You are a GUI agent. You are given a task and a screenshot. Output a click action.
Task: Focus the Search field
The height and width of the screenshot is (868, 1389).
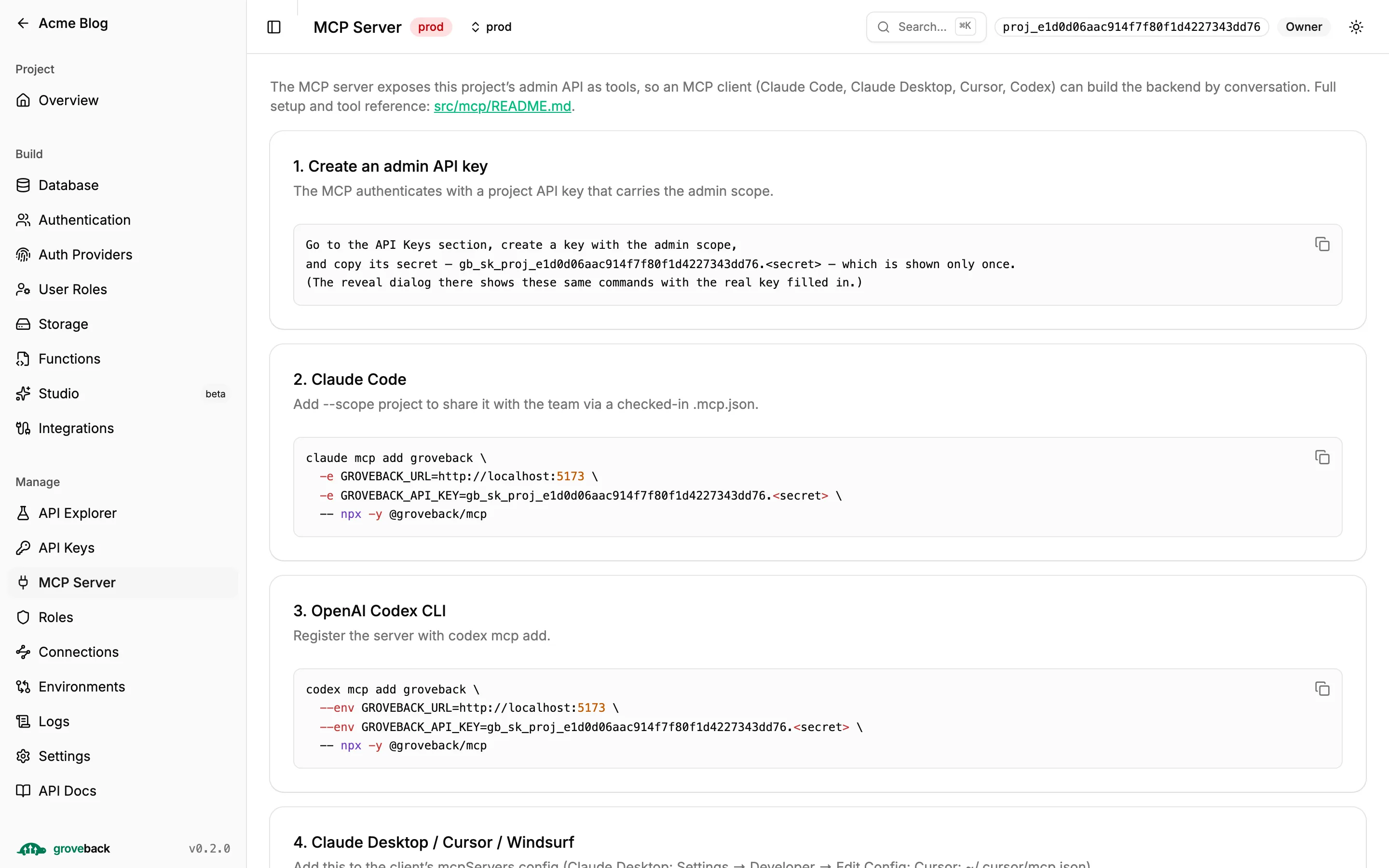(x=926, y=27)
